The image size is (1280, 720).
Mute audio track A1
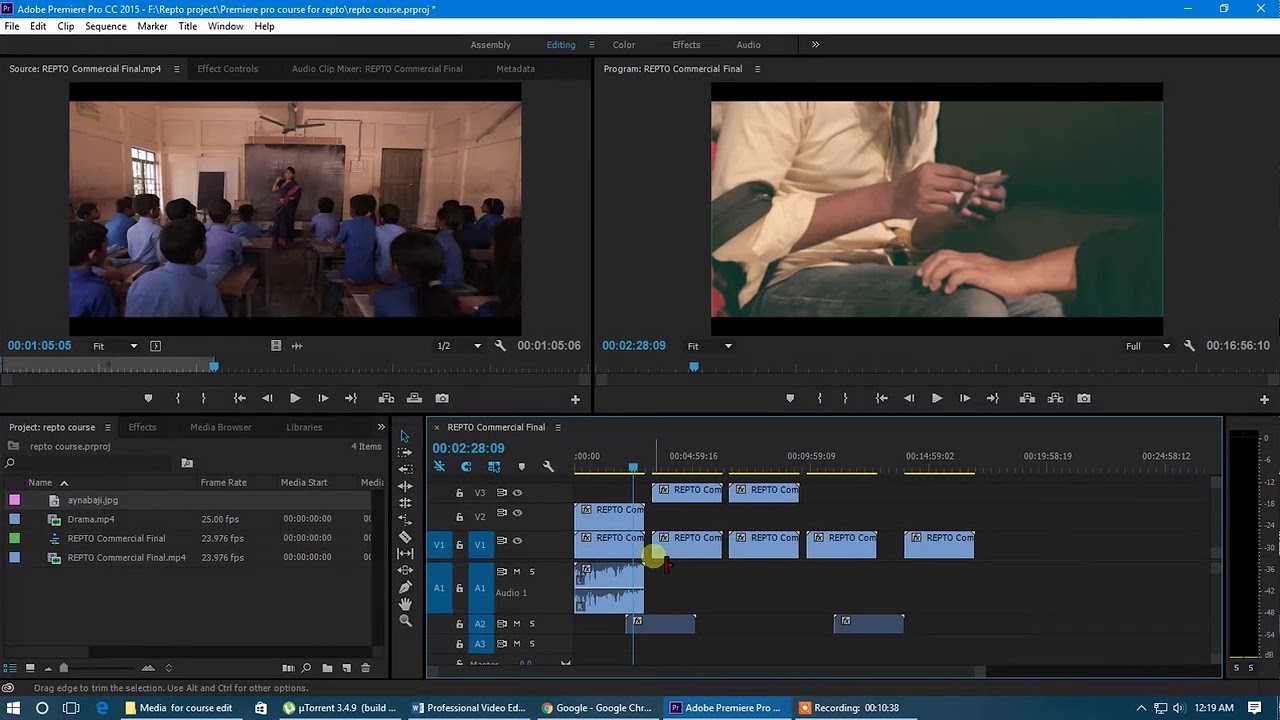(517, 572)
